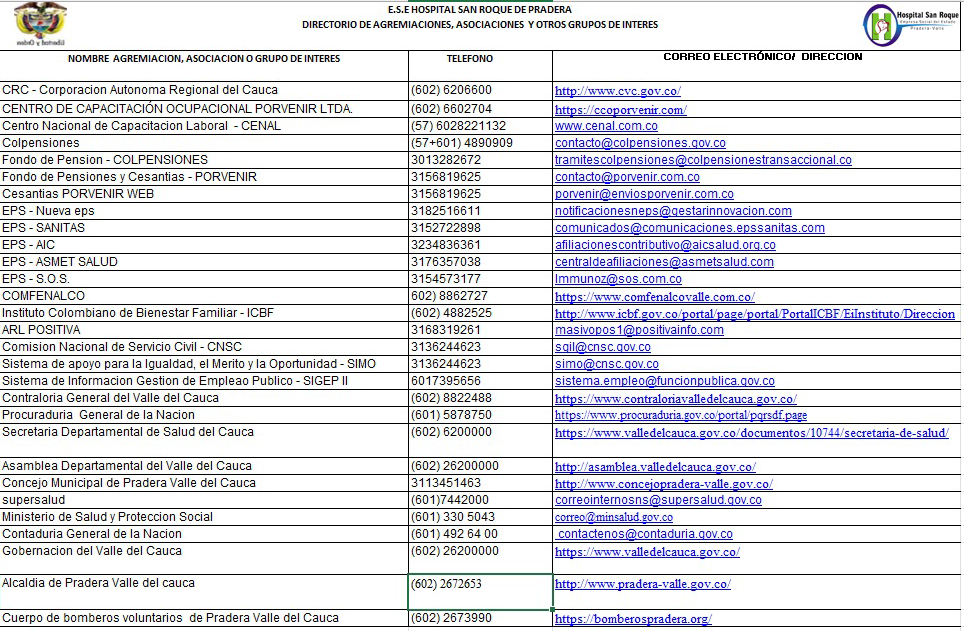
Task: Click the bomberospradera.org link
Action: click(x=632, y=619)
